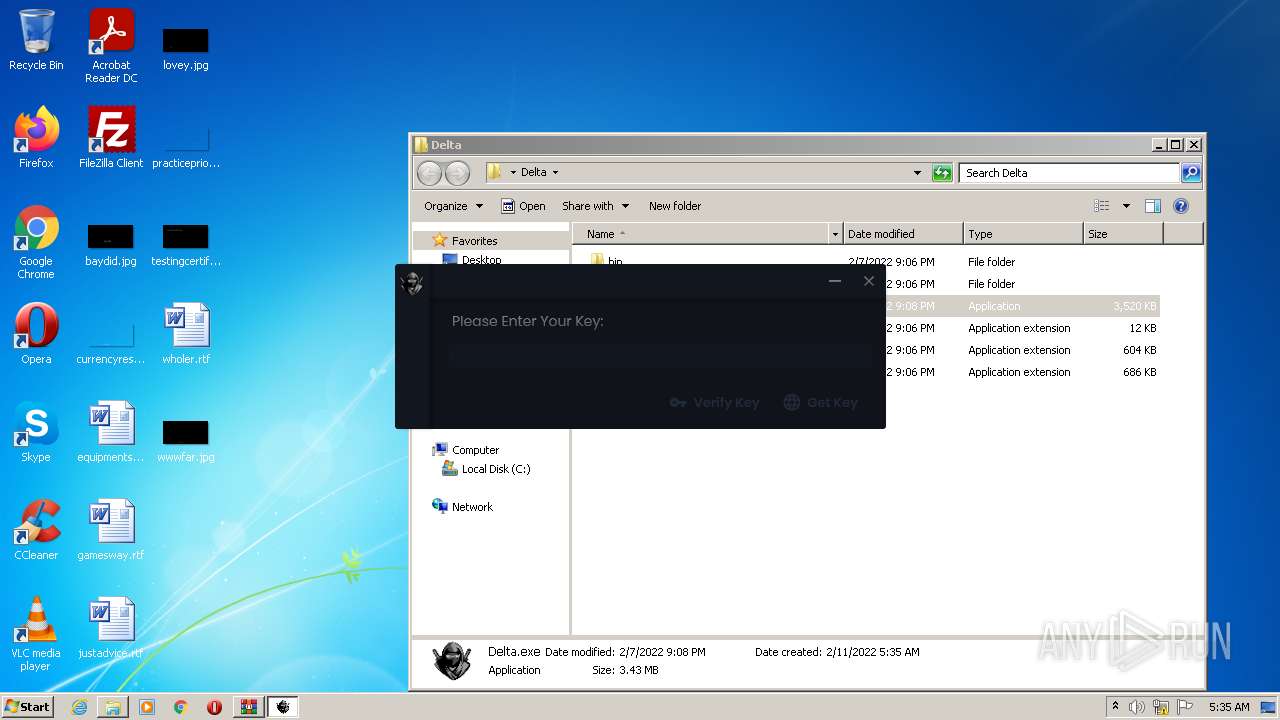This screenshot has height=720, width=1280.
Task: Select wwwfar.jpg on desktop
Action: coord(186,440)
